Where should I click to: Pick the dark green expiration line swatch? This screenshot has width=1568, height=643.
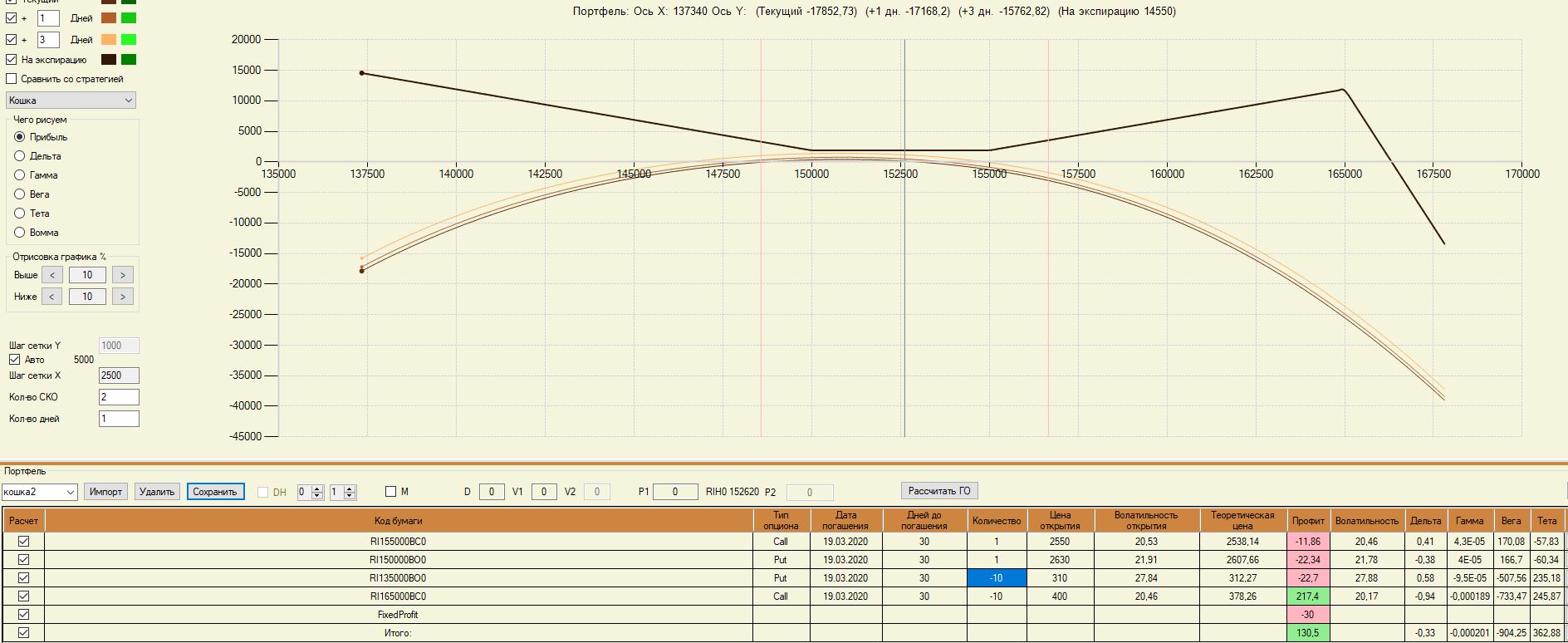click(x=129, y=60)
